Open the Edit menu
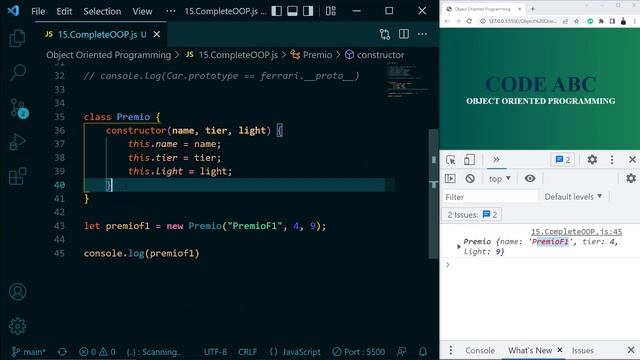This screenshot has width=640, height=360. pyautogui.click(x=64, y=11)
